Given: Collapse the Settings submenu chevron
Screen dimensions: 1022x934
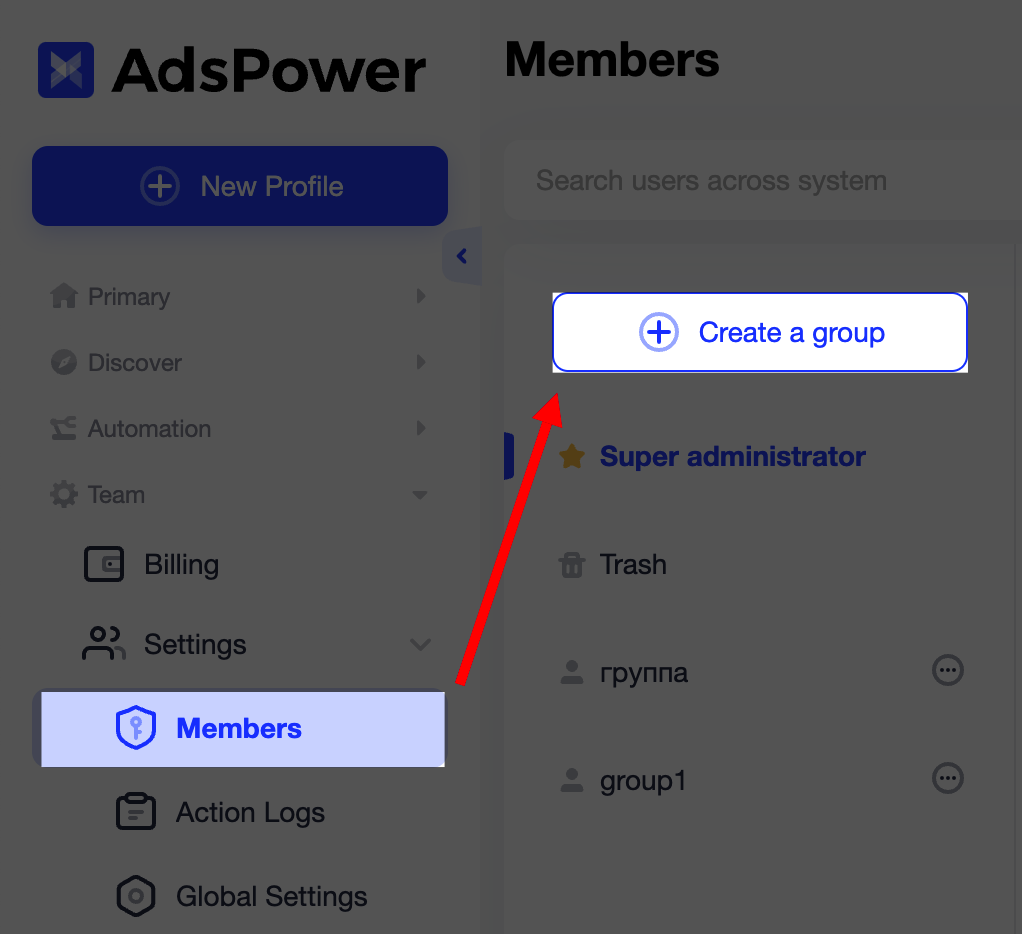Looking at the screenshot, I should pyautogui.click(x=419, y=644).
